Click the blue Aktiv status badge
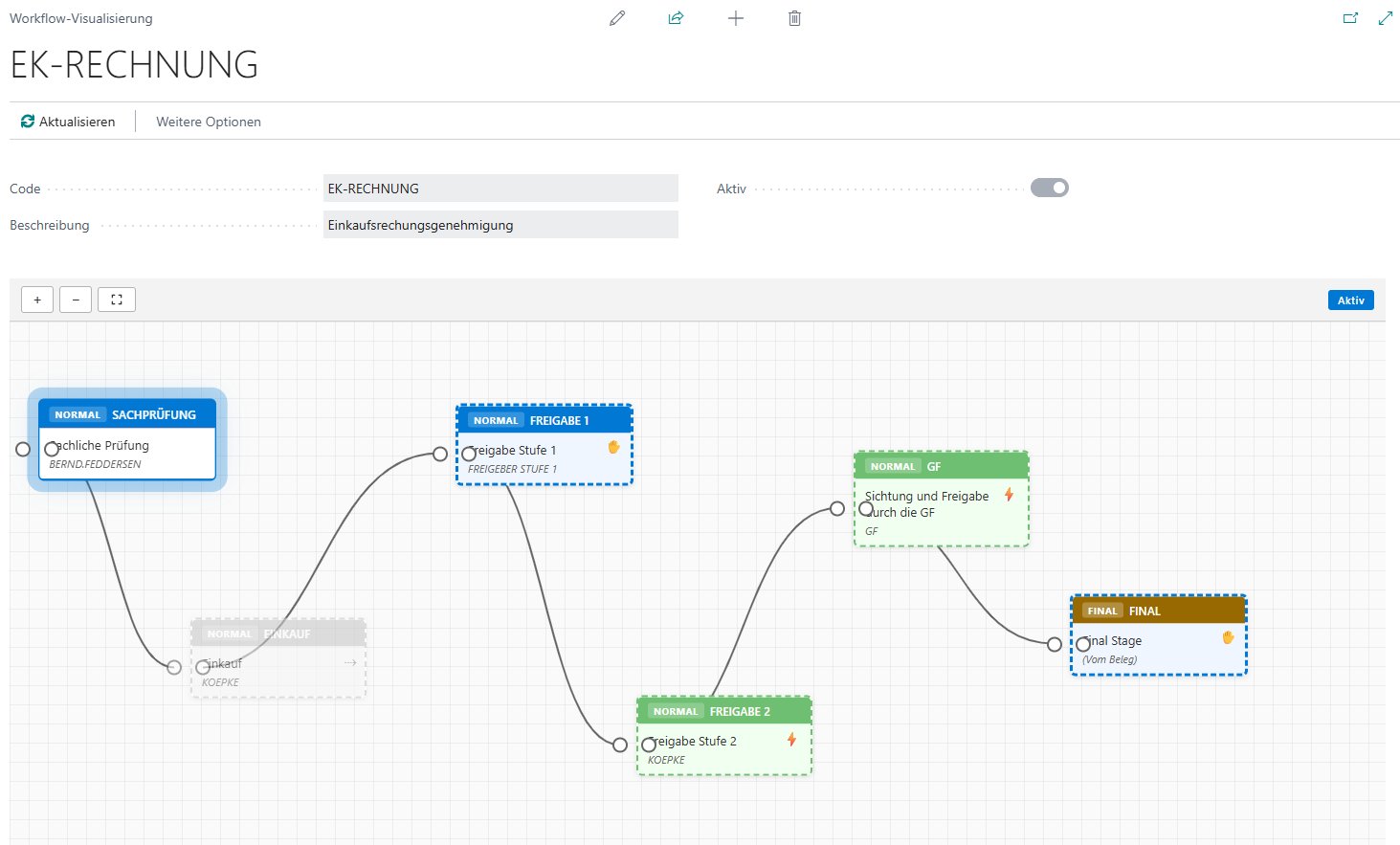 click(x=1350, y=300)
